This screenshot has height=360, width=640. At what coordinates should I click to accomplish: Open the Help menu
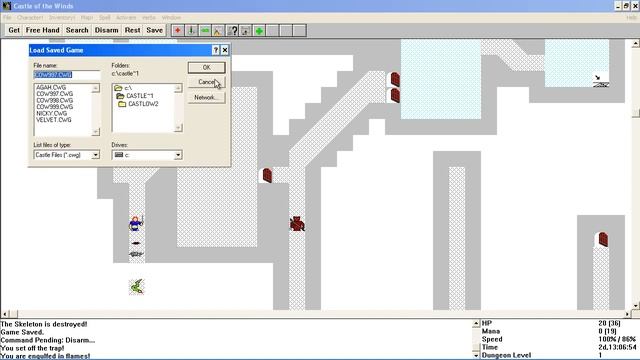pos(631,18)
